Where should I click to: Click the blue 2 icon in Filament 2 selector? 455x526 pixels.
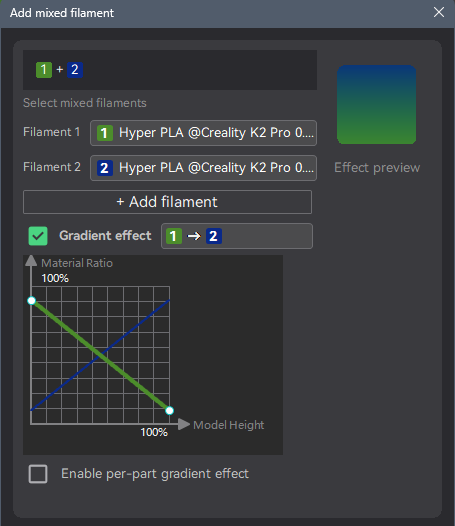tap(105, 168)
